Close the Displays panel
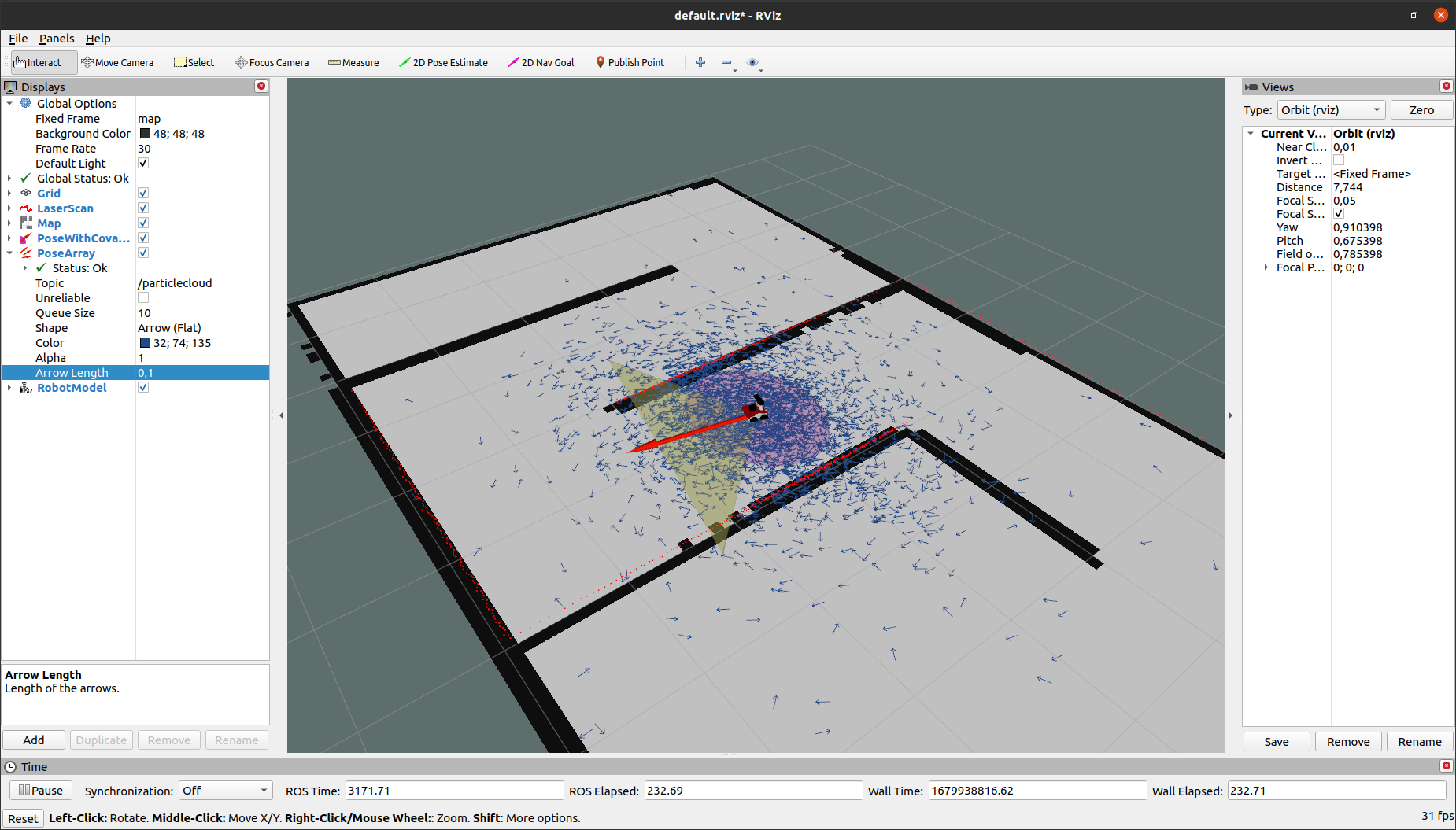The width and height of the screenshot is (1456, 830). [261, 86]
